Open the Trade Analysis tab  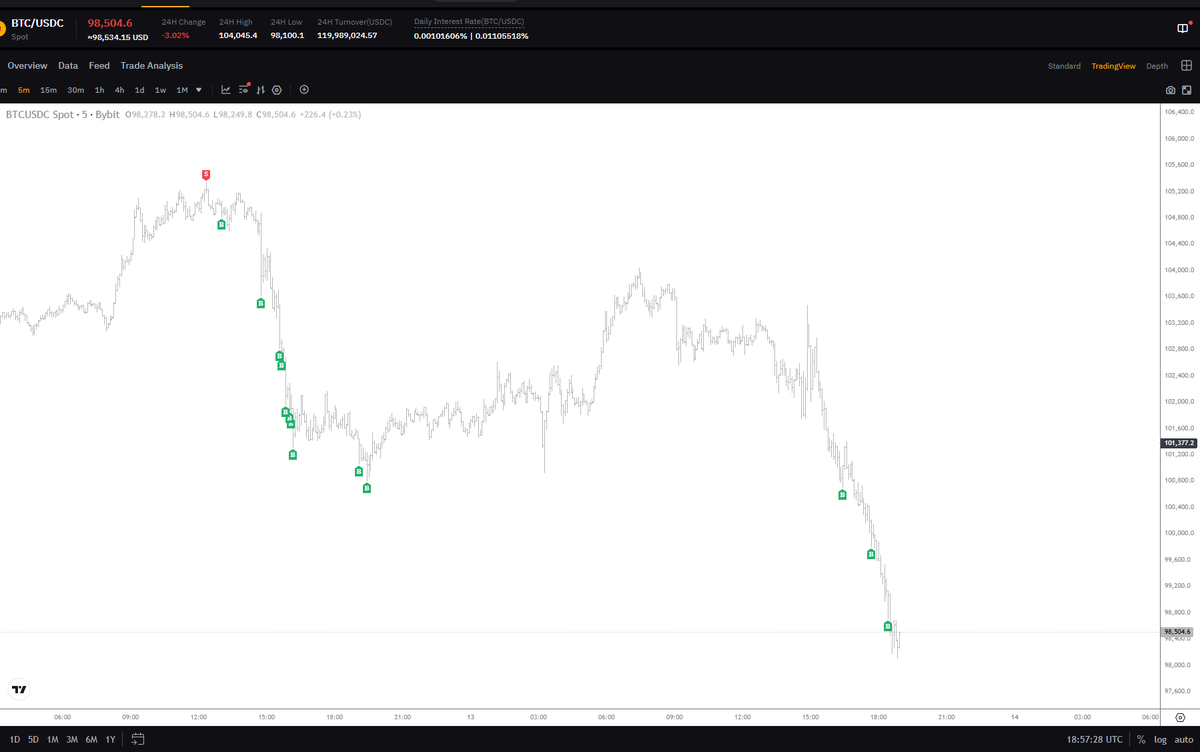pos(152,66)
